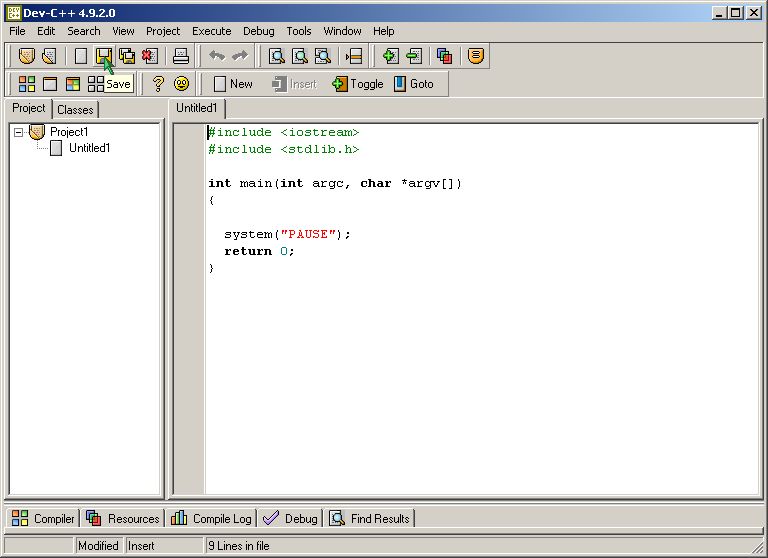768x558 pixels.
Task: Click the Run window icon
Action: pyautogui.click(x=50, y=84)
